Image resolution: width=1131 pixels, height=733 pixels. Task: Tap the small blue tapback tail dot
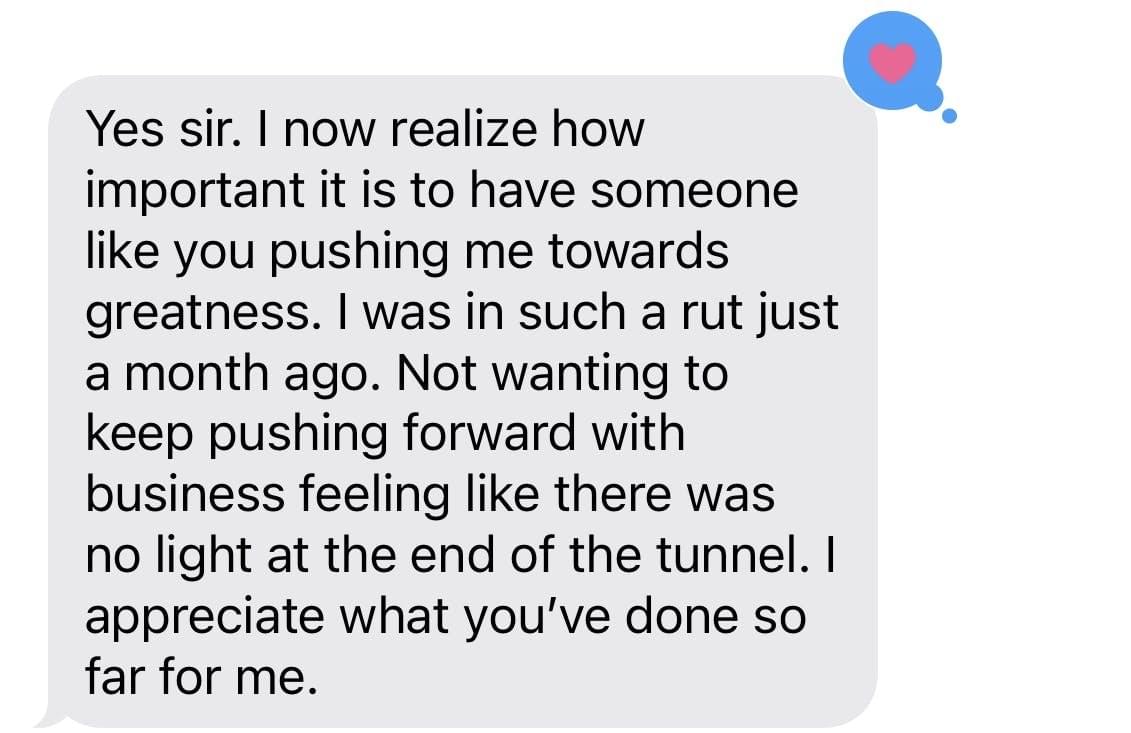pyautogui.click(x=949, y=115)
